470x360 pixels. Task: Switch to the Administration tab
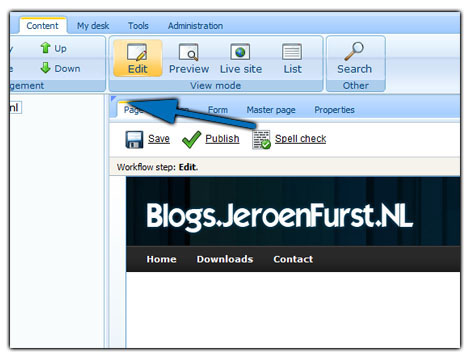(x=195, y=26)
